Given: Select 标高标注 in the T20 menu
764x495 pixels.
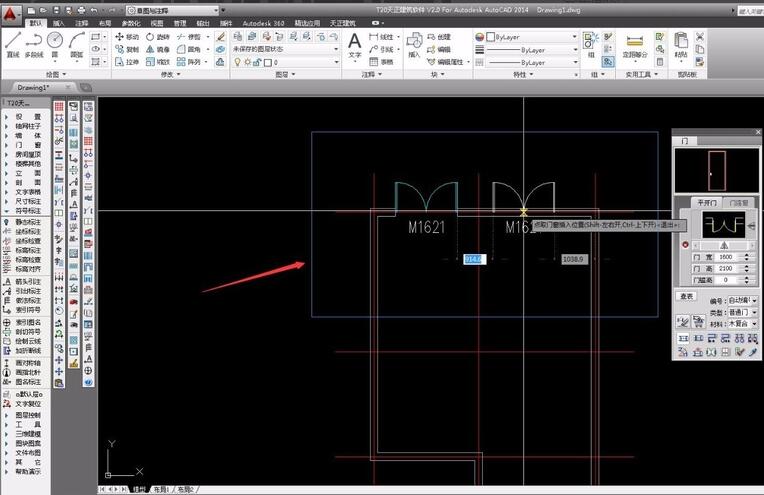Looking at the screenshot, I should 28,250.
